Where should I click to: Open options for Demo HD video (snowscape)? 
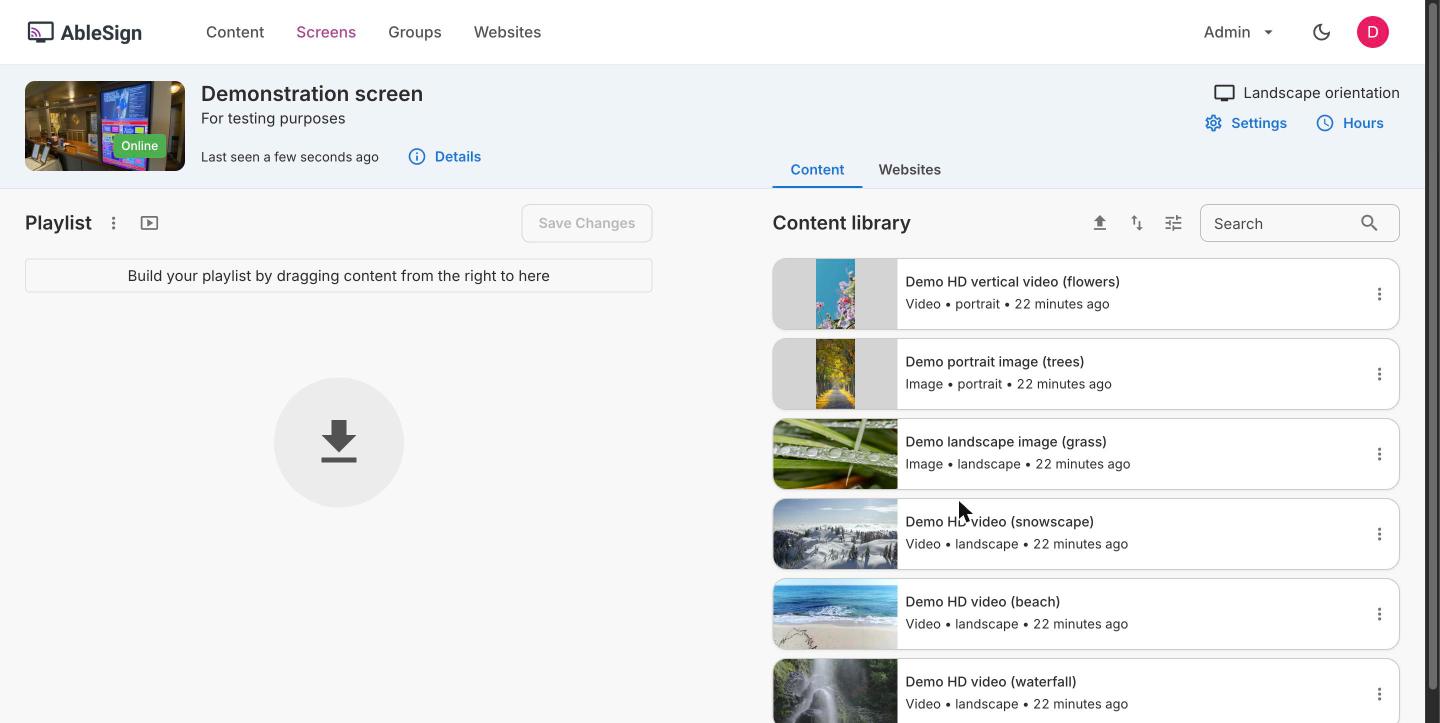(x=1379, y=534)
